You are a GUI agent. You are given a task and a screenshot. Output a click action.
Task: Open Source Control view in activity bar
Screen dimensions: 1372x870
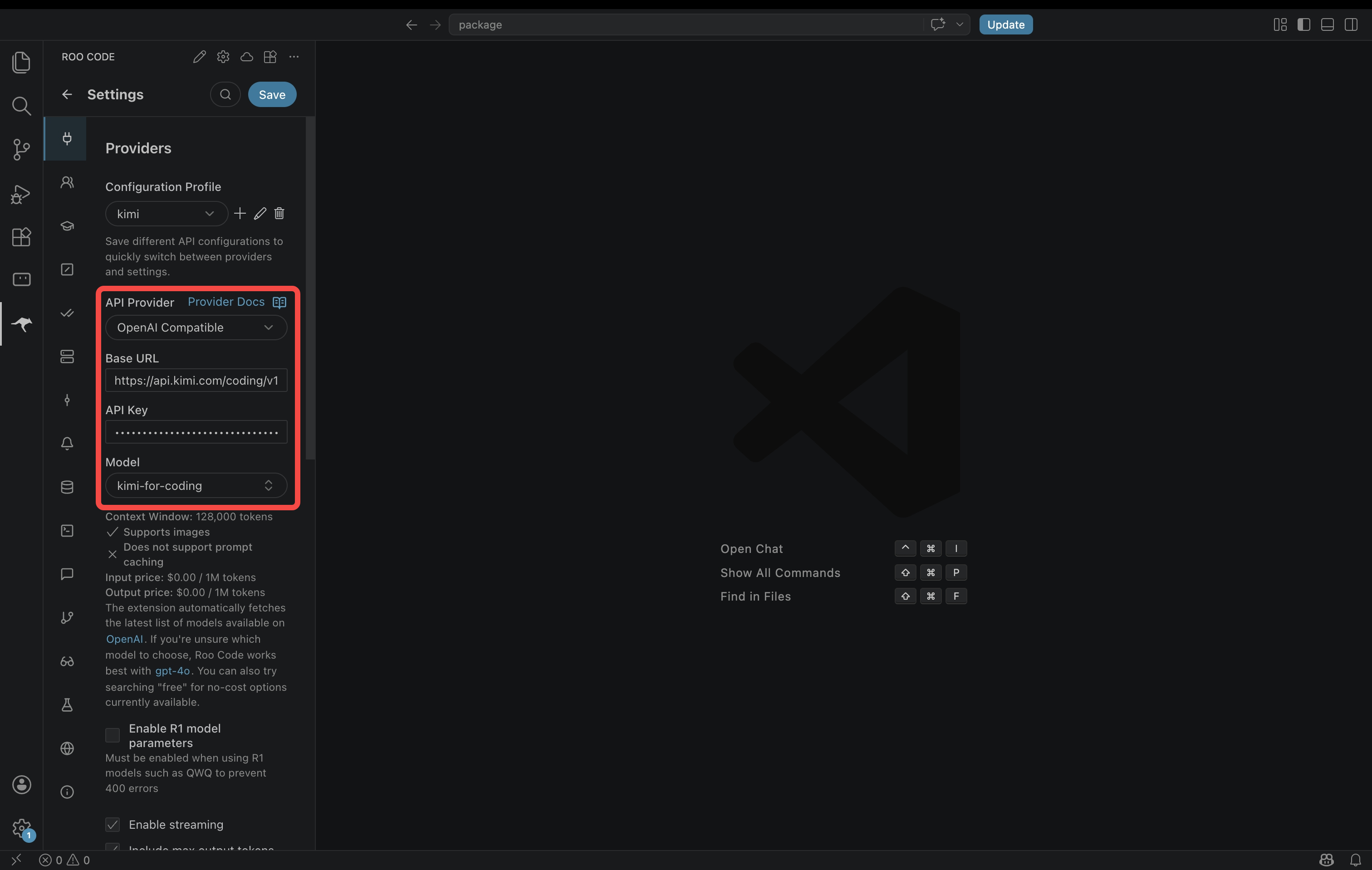tap(21, 149)
